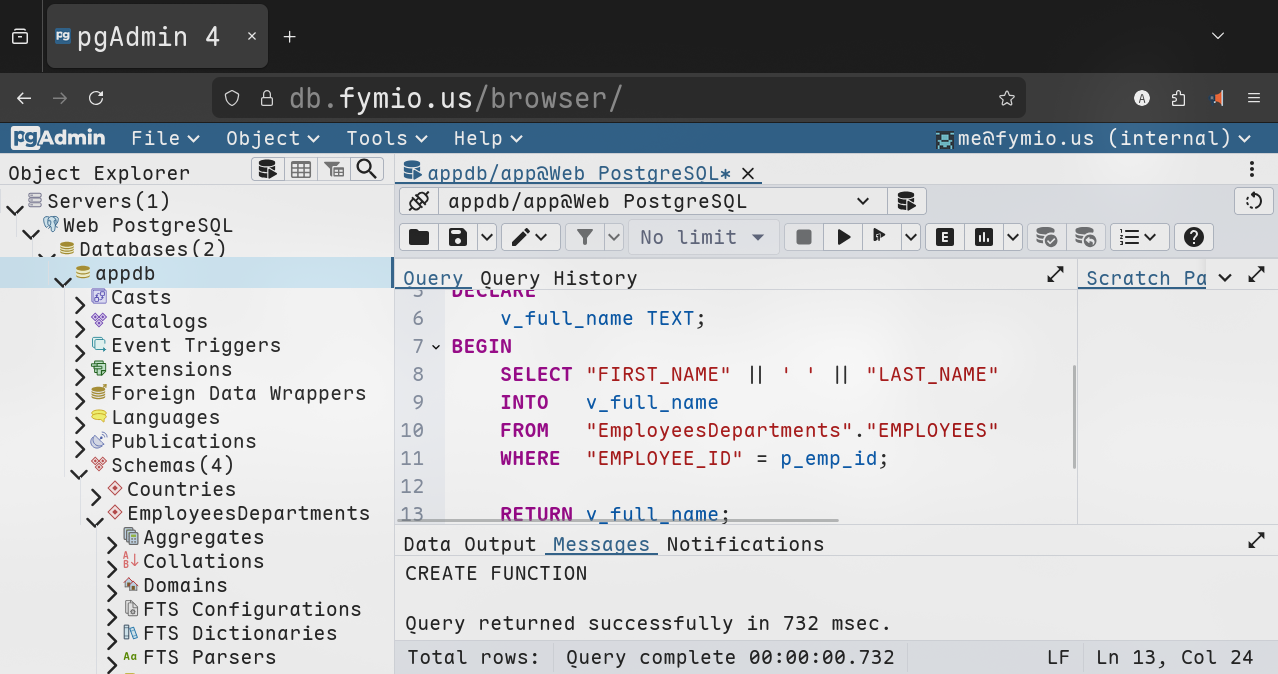
Task: Collapse the Schemas(4) tree node
Action: pos(80,471)
